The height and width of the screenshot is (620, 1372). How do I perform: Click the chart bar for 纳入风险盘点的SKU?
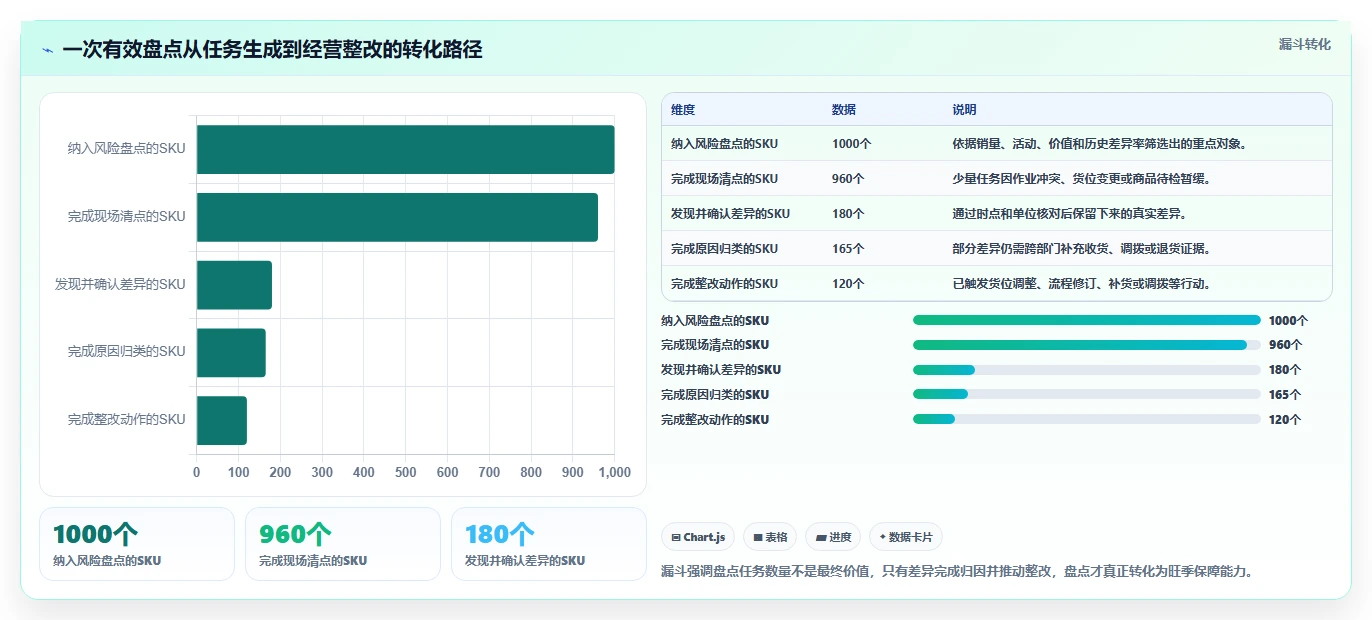tap(405, 149)
